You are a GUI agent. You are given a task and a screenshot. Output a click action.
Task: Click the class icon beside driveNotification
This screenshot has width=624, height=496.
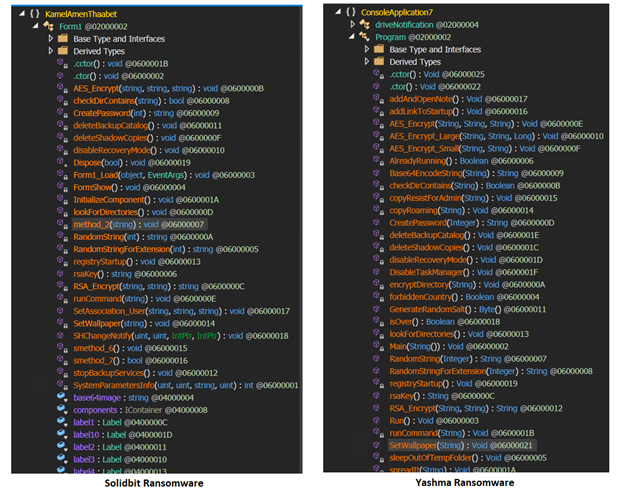coord(365,24)
